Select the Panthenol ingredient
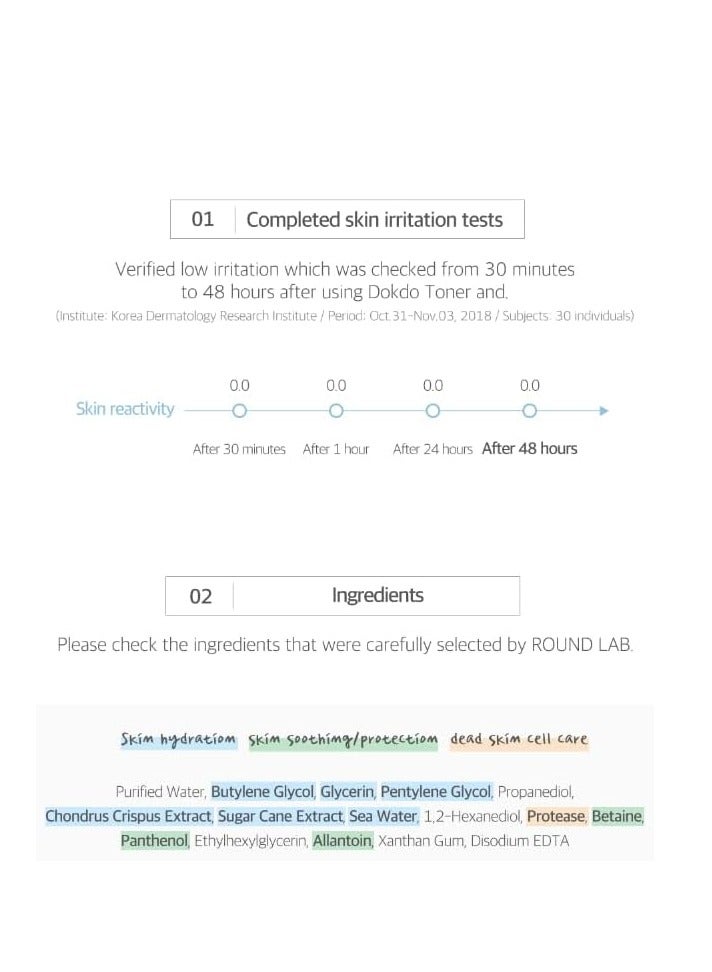The image size is (712, 972). click(154, 841)
